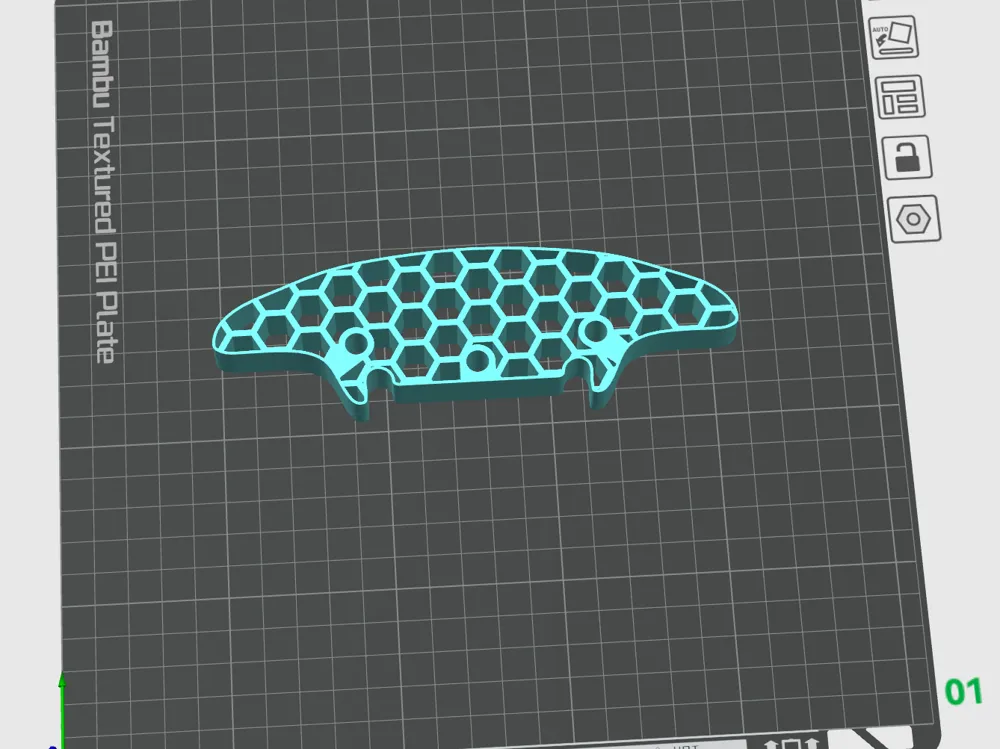Image resolution: width=1000 pixels, height=749 pixels.
Task: Auto orient objects on this plate
Action: click(x=893, y=38)
